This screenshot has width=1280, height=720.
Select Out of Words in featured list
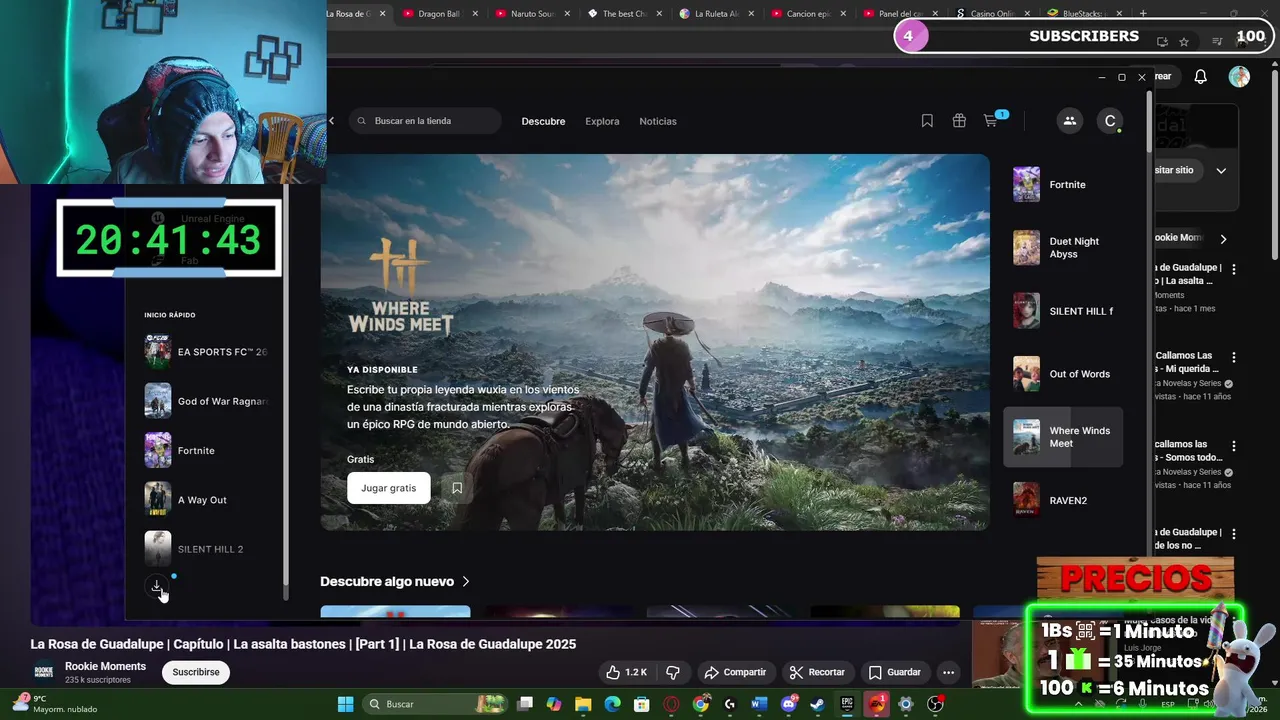pyautogui.click(x=1063, y=374)
